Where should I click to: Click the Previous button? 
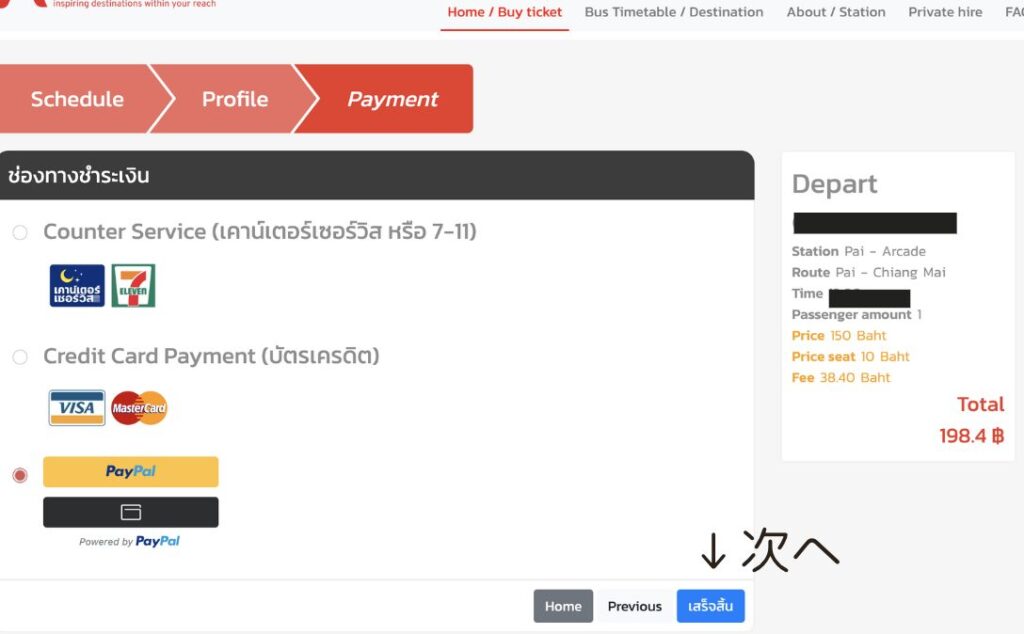tap(634, 606)
